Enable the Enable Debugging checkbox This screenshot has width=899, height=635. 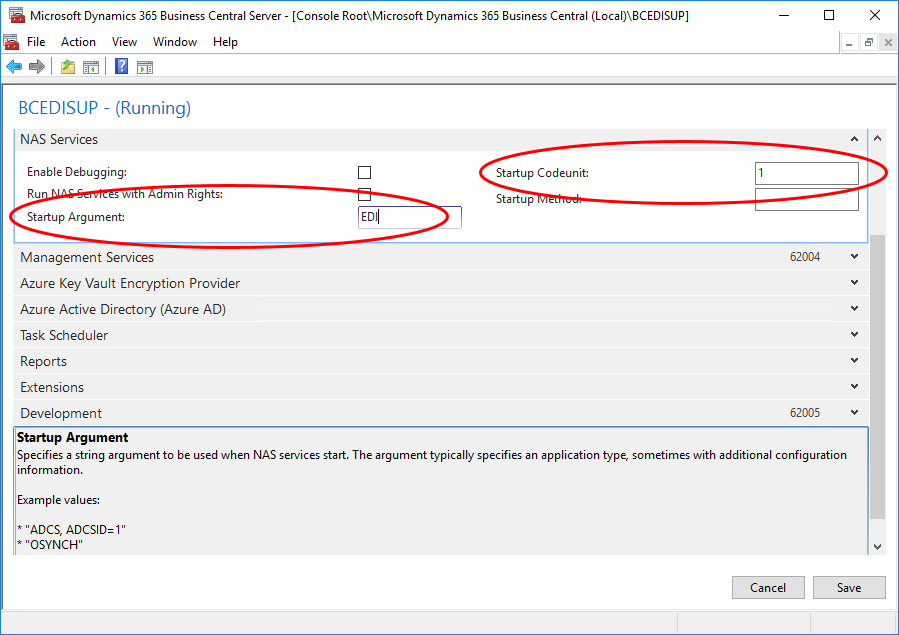(365, 173)
